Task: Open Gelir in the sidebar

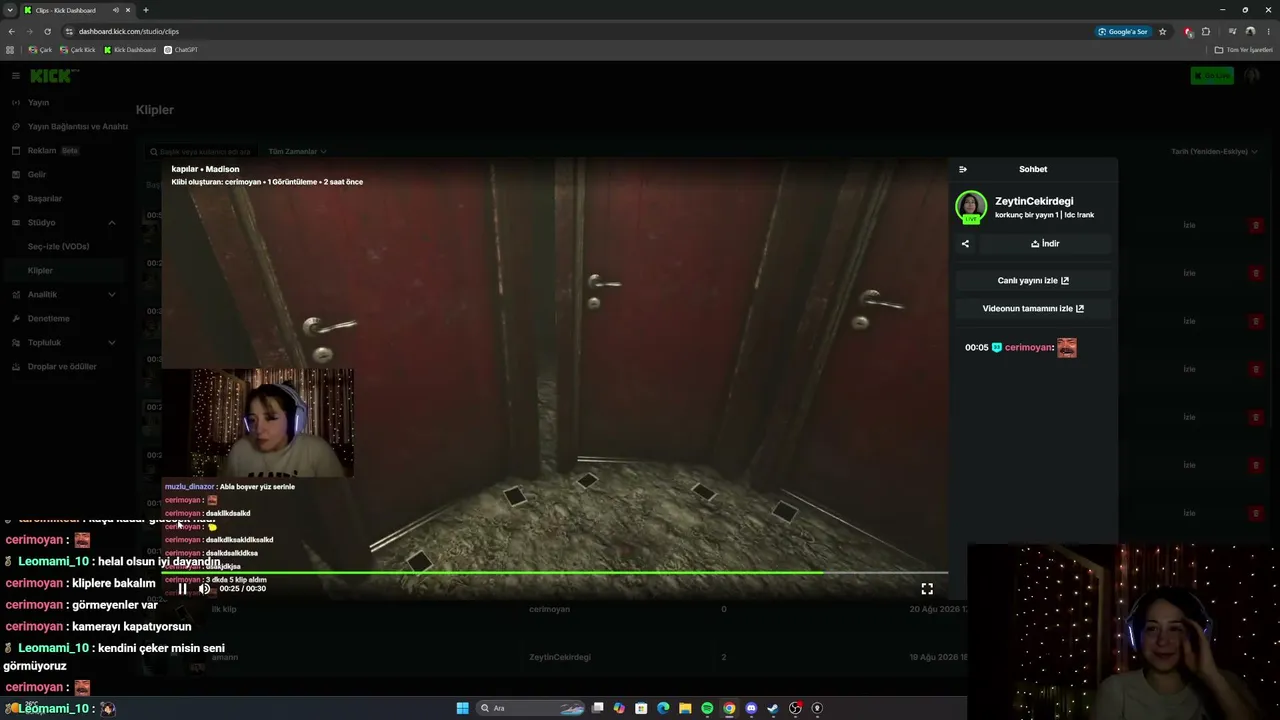Action: (x=37, y=175)
